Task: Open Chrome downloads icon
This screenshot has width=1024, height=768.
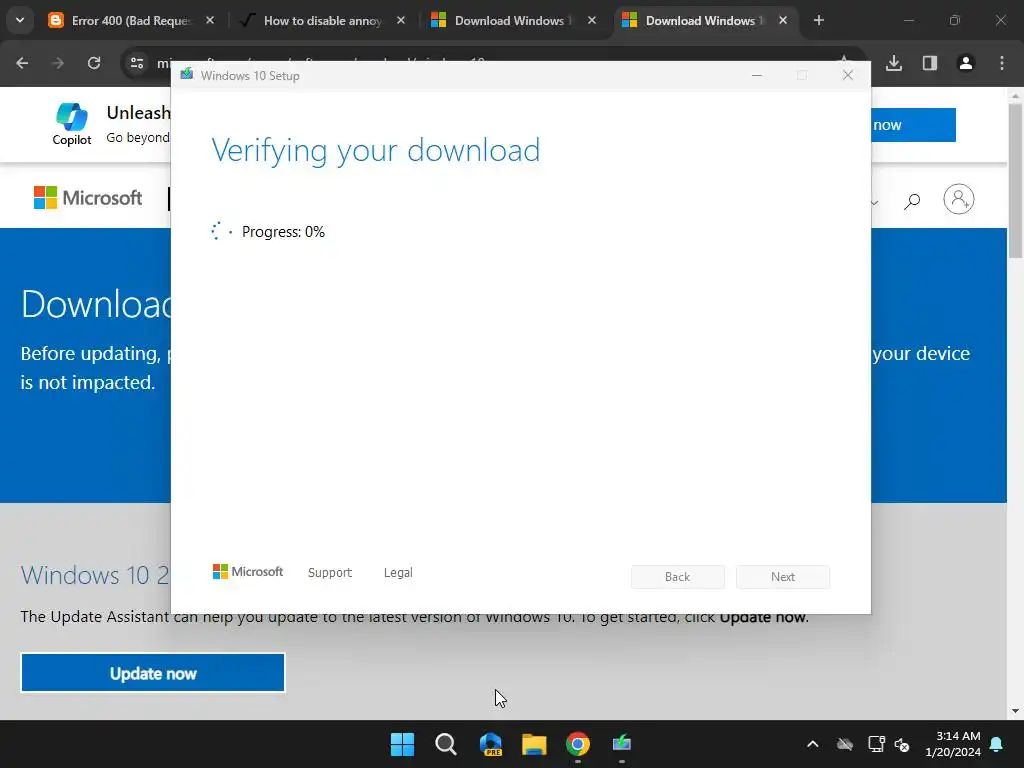Action: pos(894,63)
